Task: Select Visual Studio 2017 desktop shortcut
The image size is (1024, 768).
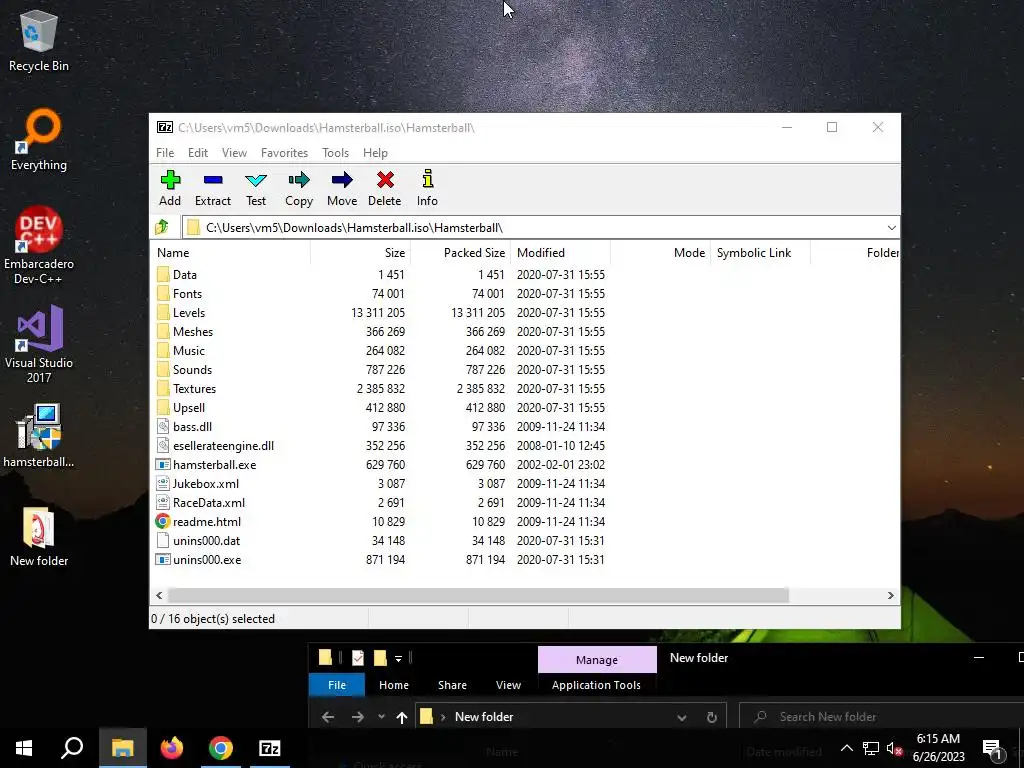Action: point(39,345)
